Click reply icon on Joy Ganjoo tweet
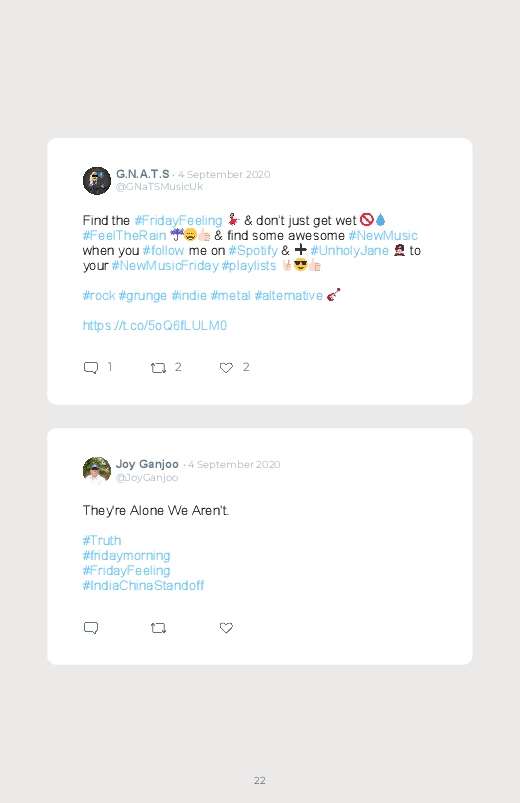 click(91, 628)
